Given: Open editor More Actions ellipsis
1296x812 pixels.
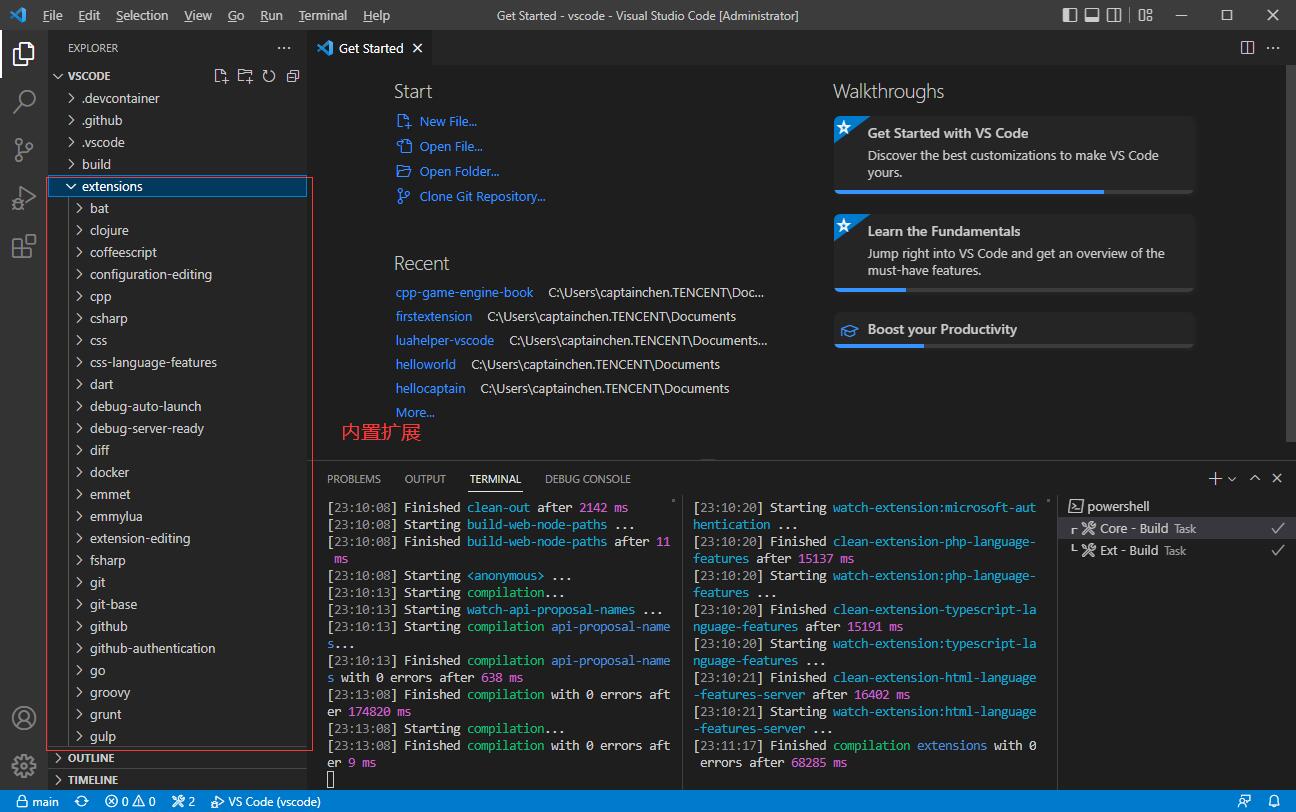Looking at the screenshot, I should [x=1273, y=48].
